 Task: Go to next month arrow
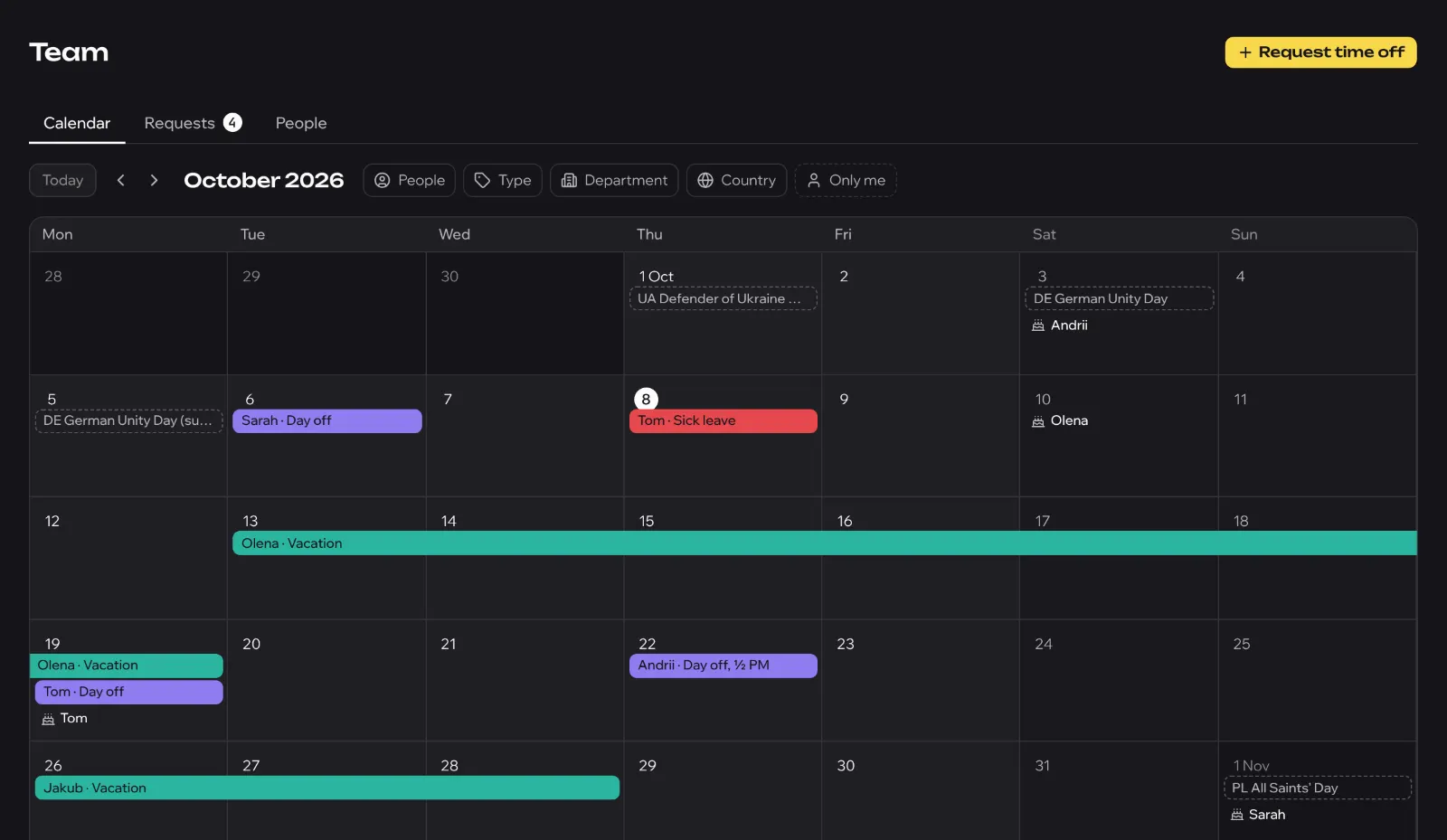[154, 180]
